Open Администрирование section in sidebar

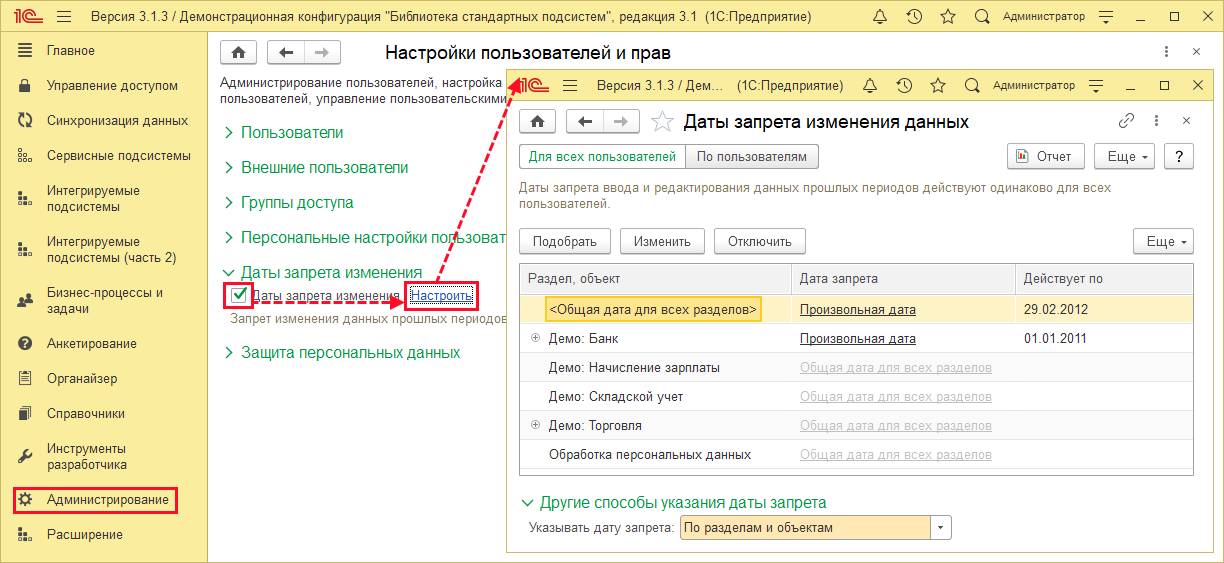(x=96, y=499)
